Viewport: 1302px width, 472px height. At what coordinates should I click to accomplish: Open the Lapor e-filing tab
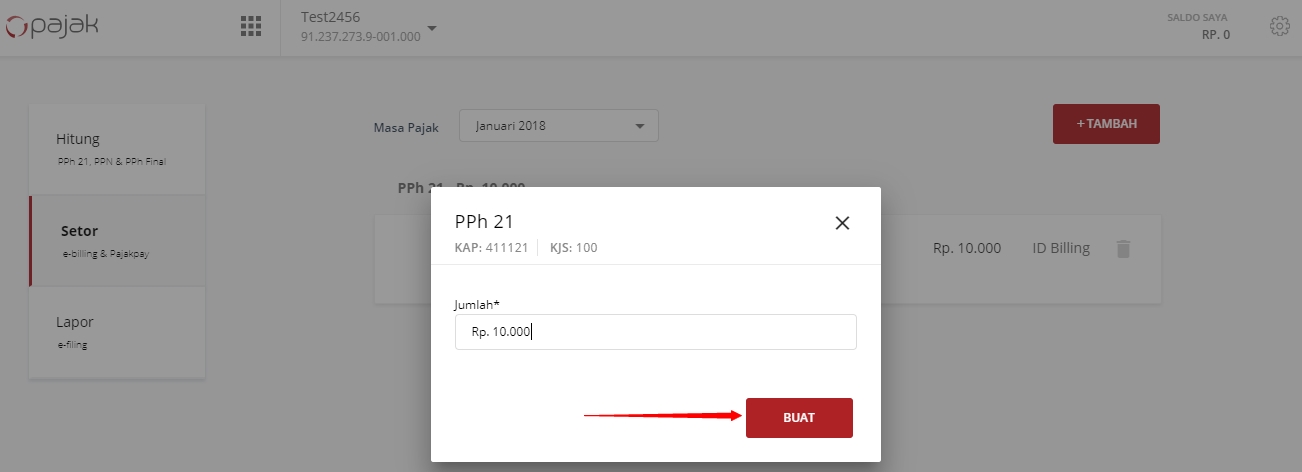coord(117,332)
